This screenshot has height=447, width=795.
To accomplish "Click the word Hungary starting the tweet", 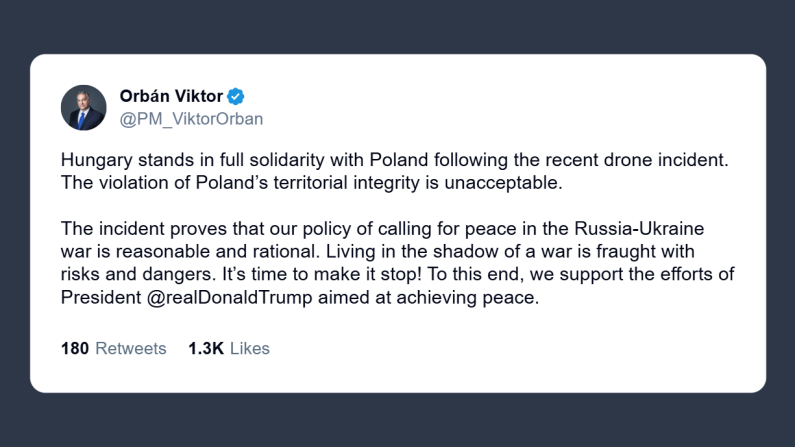I will (95, 159).
